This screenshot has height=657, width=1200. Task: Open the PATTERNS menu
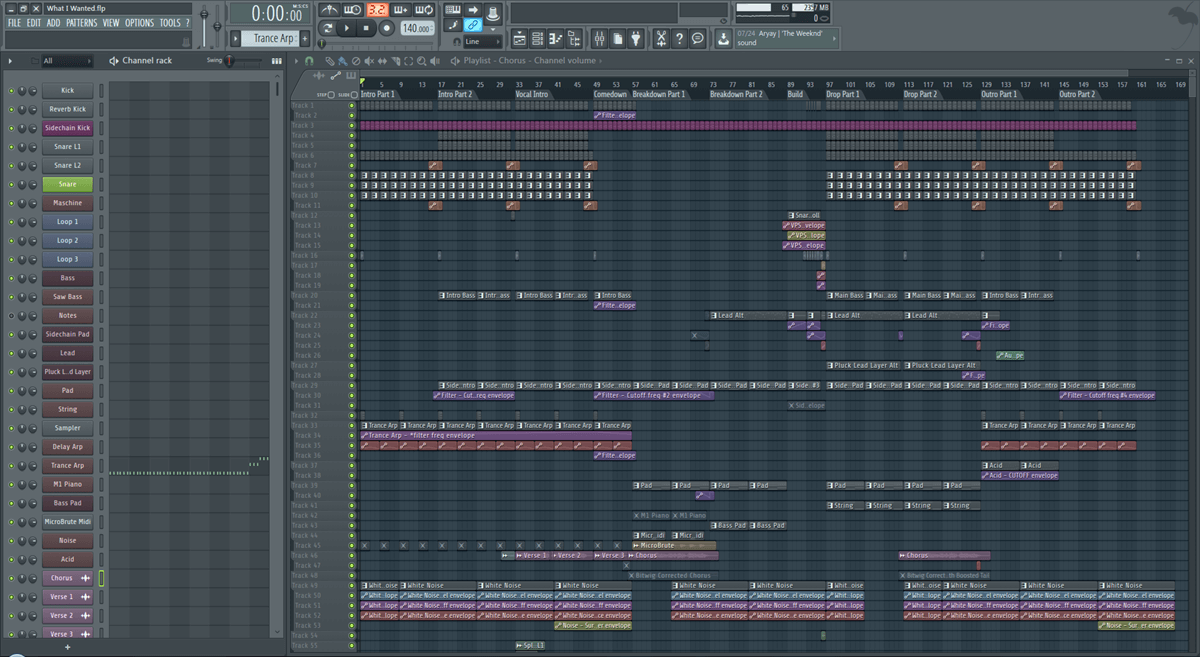pyautogui.click(x=81, y=23)
